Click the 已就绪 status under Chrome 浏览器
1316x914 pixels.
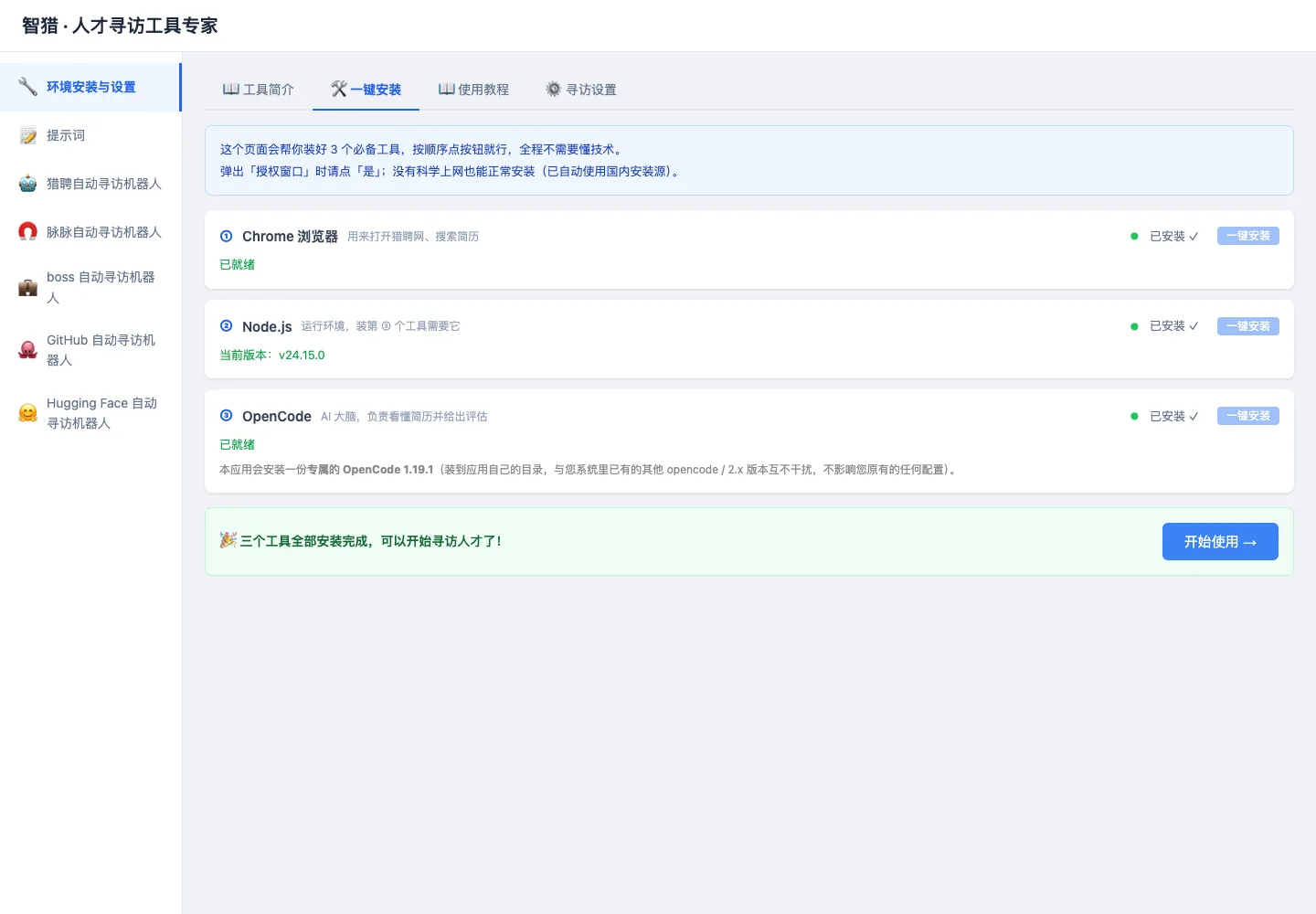click(238, 265)
